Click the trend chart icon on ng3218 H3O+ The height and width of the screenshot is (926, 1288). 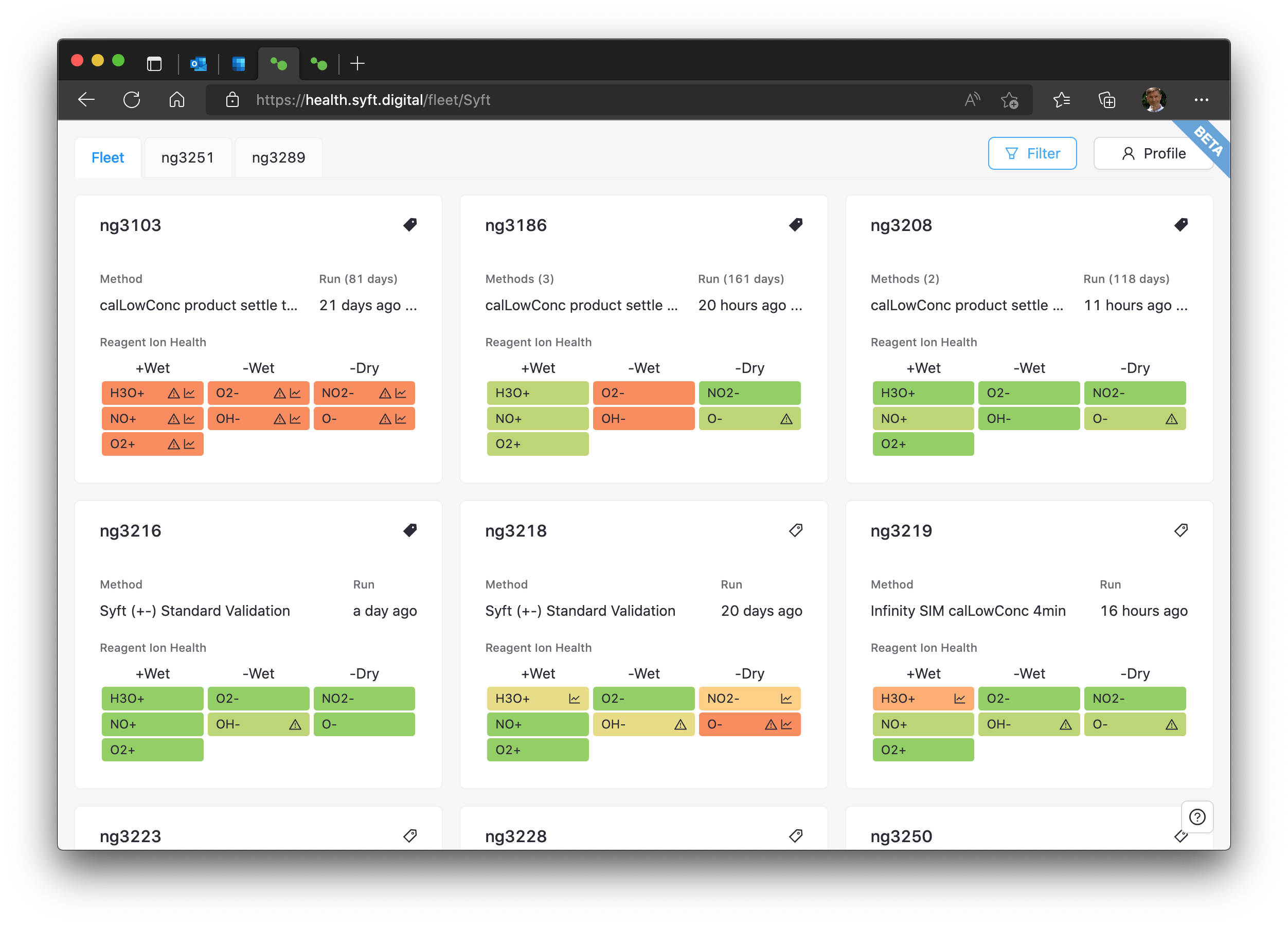[x=574, y=699]
